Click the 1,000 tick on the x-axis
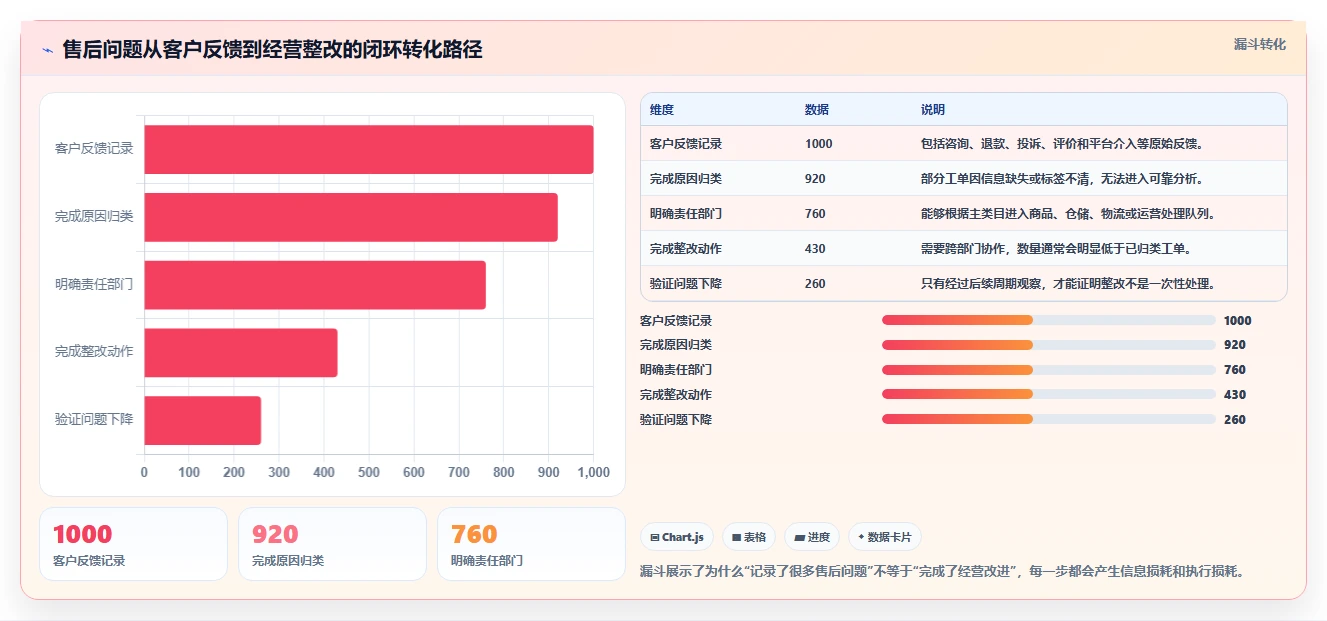The width and height of the screenshot is (1327, 621). tap(594, 473)
